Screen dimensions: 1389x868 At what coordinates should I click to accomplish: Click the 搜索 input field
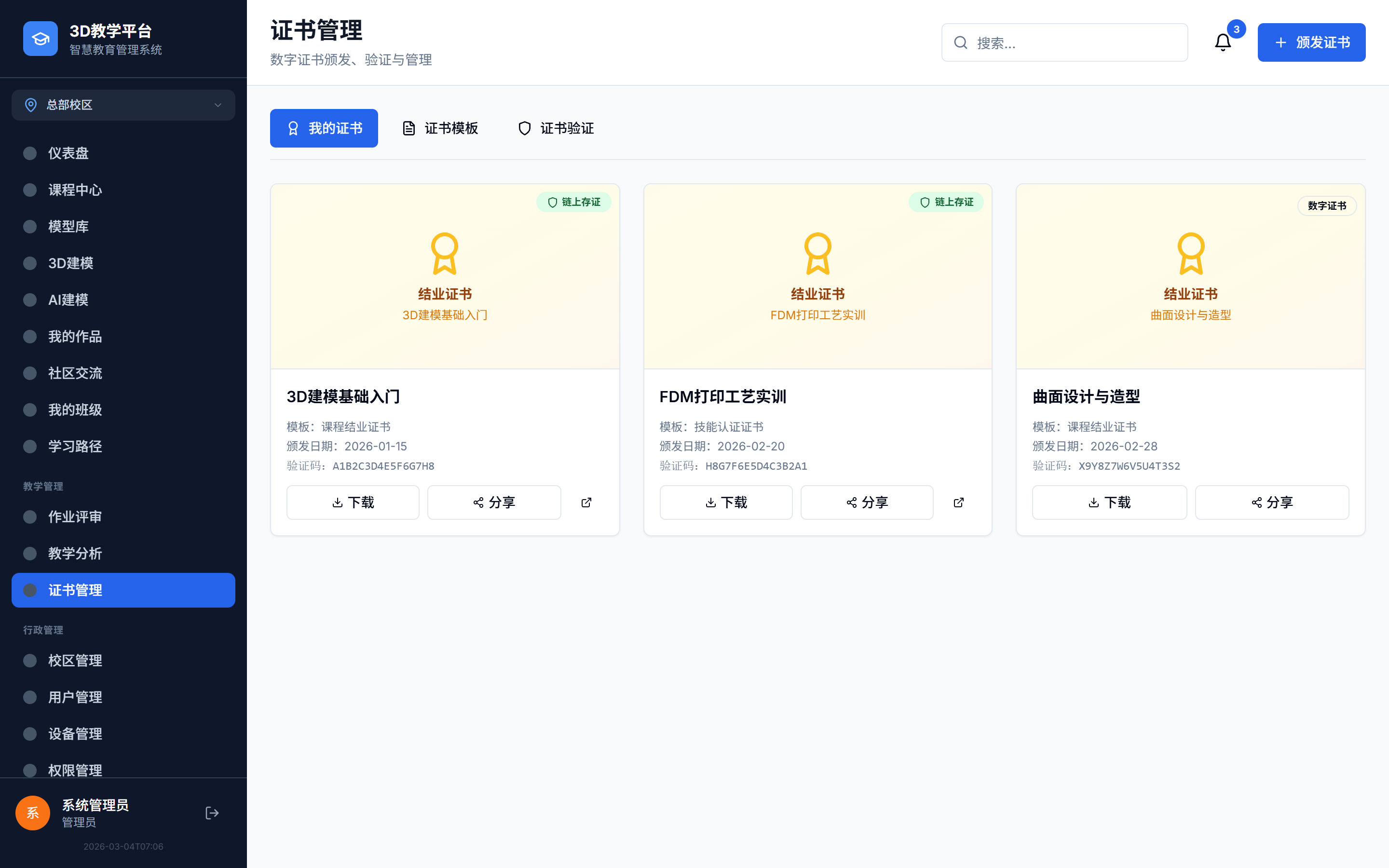[1065, 42]
